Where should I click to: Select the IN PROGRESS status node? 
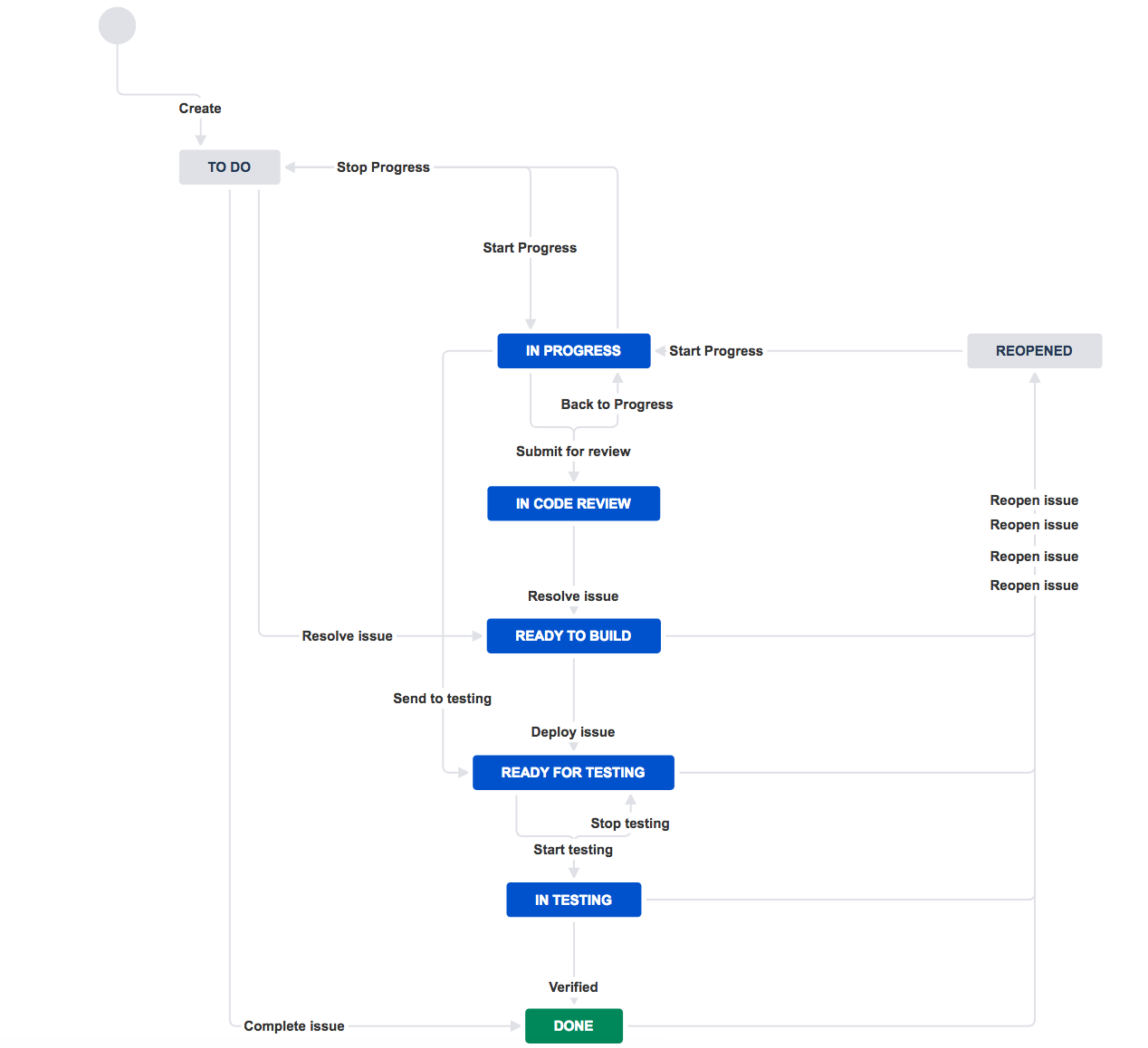point(573,351)
